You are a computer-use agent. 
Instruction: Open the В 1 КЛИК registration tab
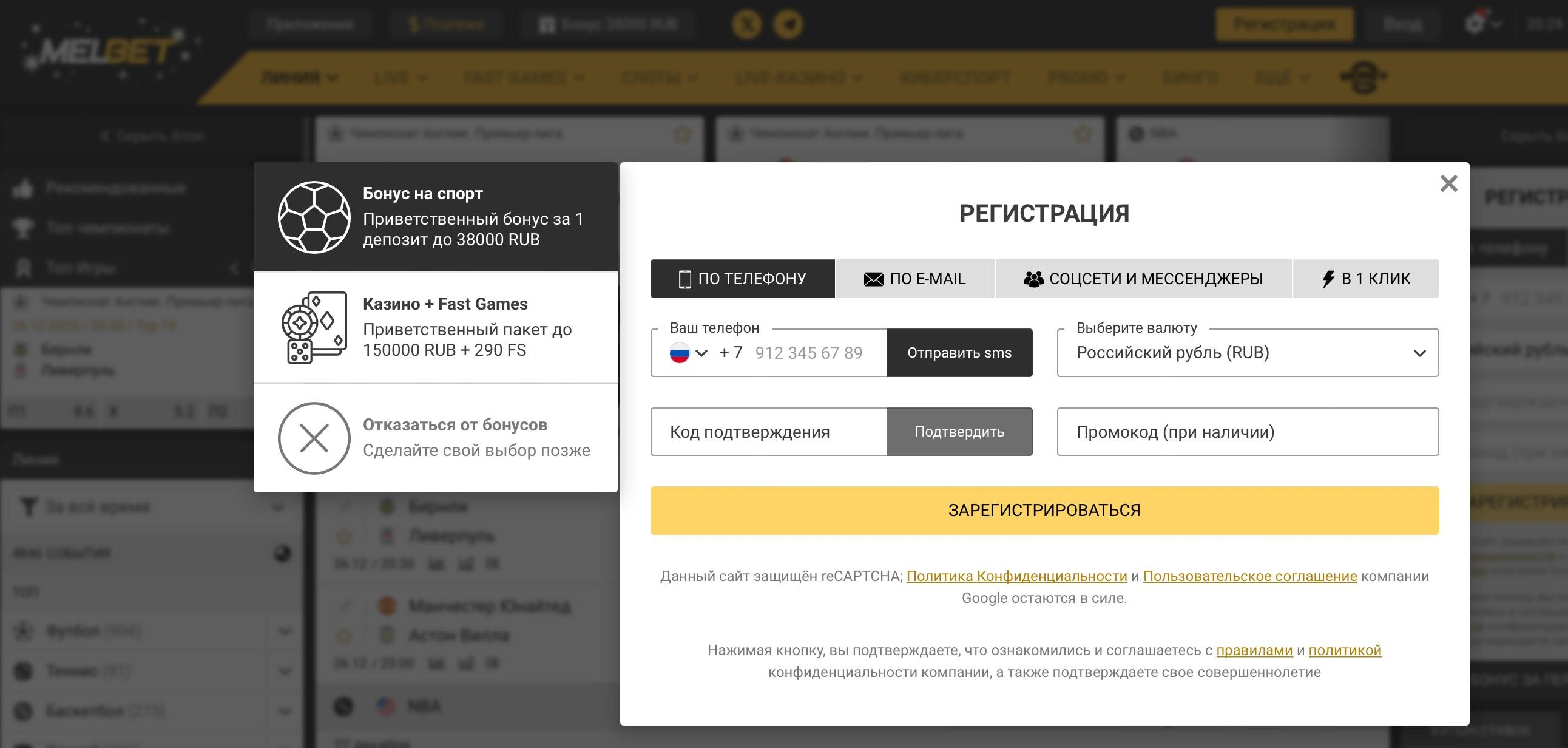pyautogui.click(x=1366, y=278)
